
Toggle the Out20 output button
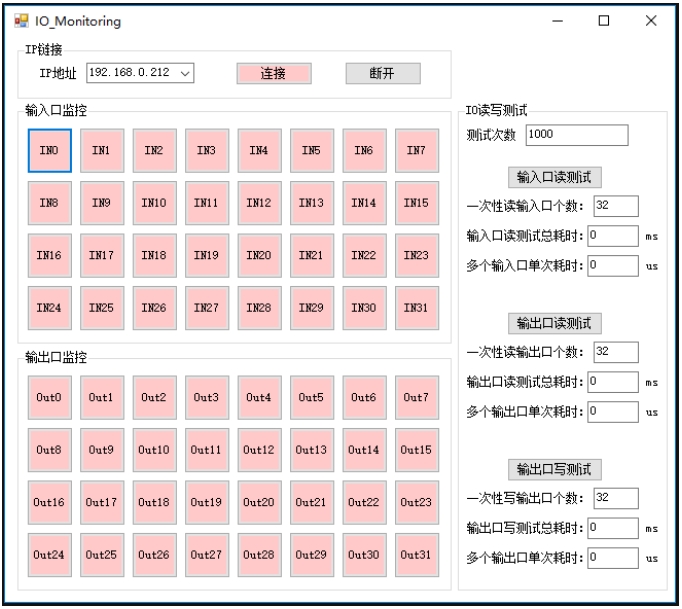(x=259, y=502)
